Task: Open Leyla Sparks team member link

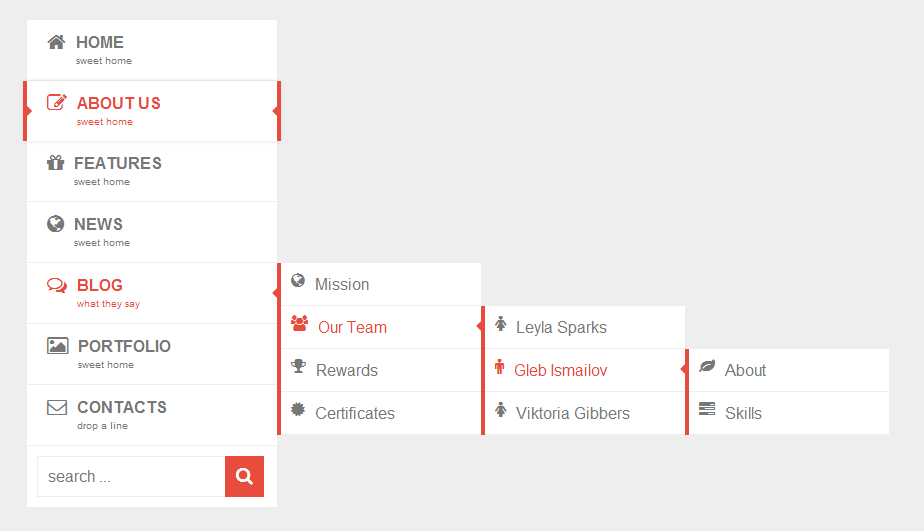Action: (x=561, y=327)
